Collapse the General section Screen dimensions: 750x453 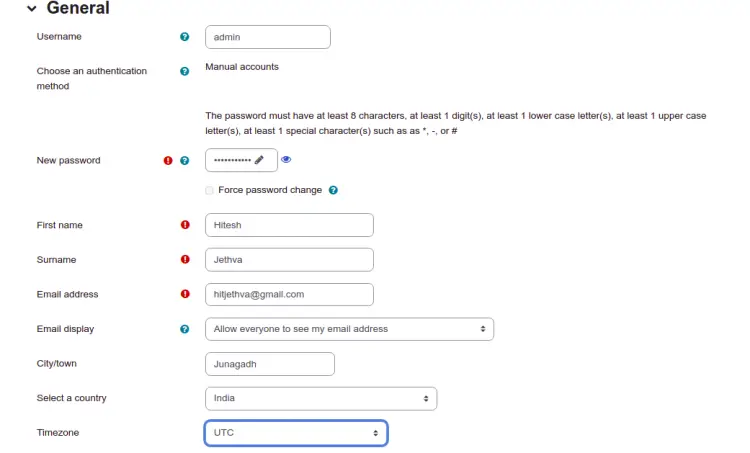(32, 8)
